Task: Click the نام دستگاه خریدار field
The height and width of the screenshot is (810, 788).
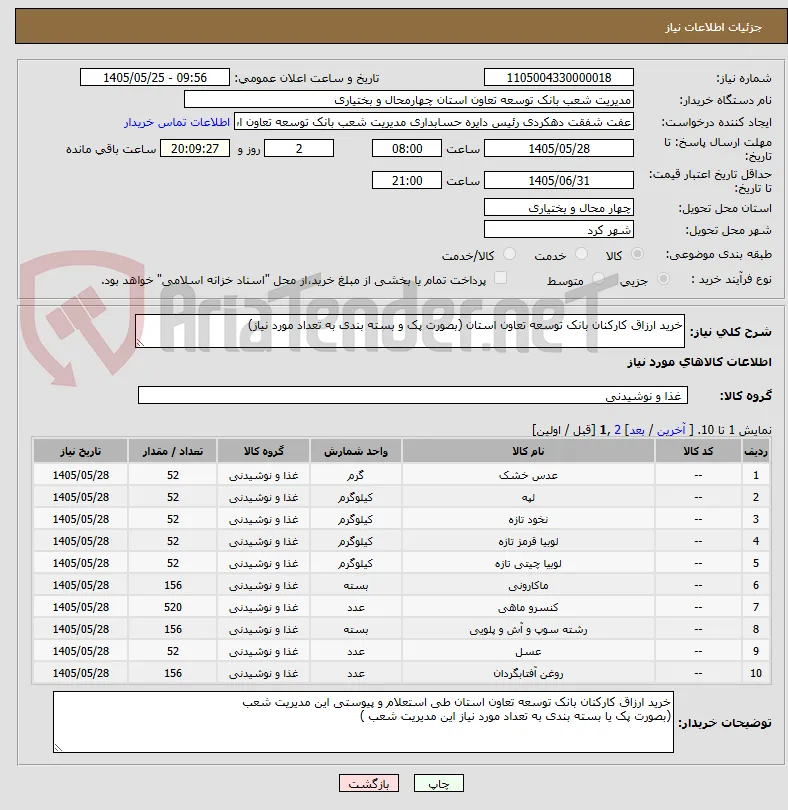Action: pos(409,100)
